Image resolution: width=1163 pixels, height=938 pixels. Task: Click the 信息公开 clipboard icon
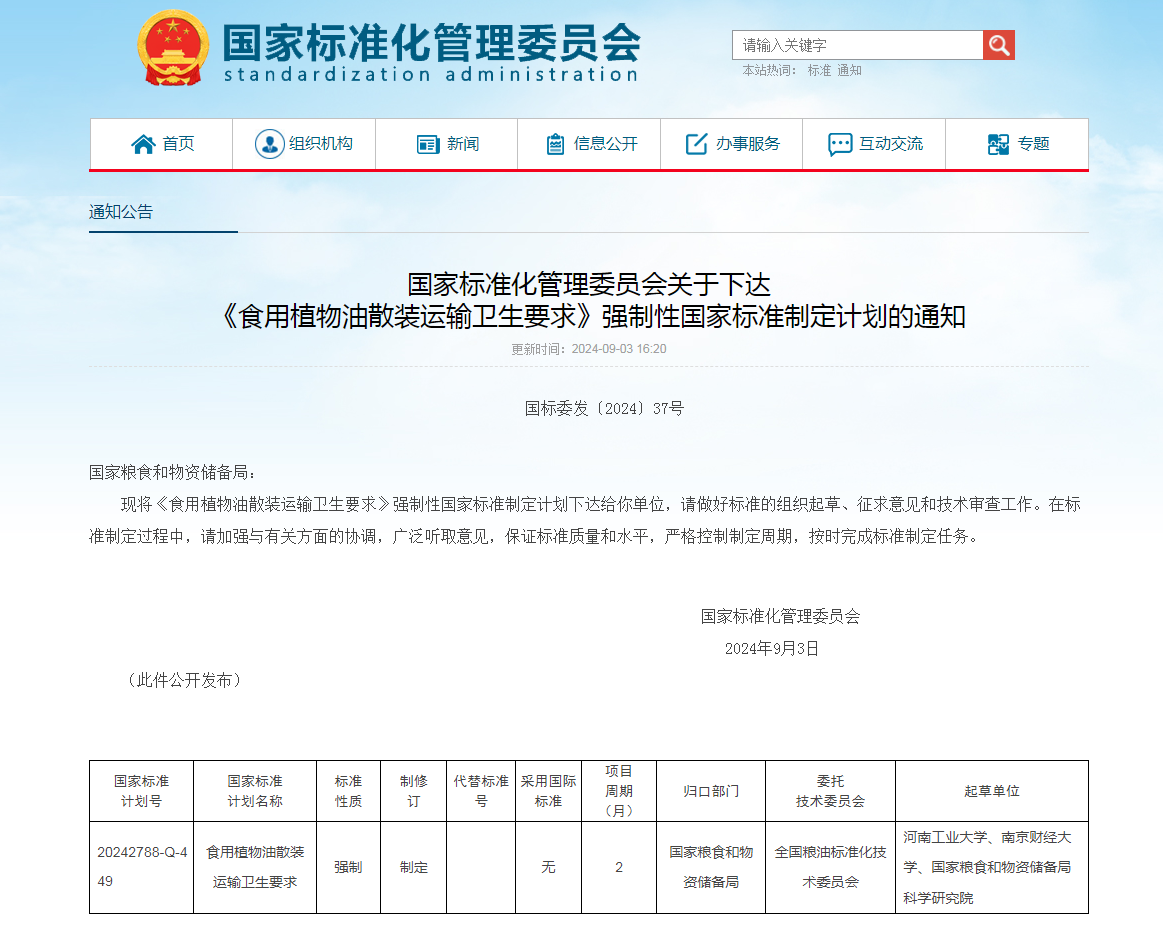click(555, 144)
